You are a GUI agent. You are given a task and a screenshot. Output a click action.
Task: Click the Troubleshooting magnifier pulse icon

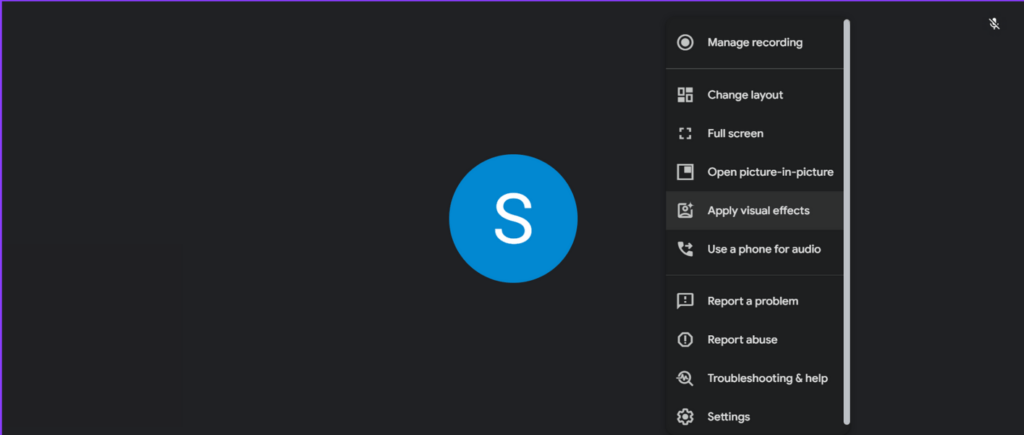pyautogui.click(x=685, y=378)
